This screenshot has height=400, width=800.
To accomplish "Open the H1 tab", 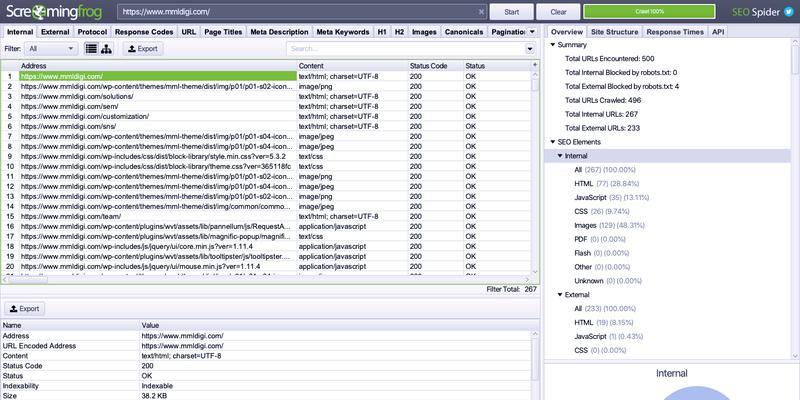I will click(382, 32).
